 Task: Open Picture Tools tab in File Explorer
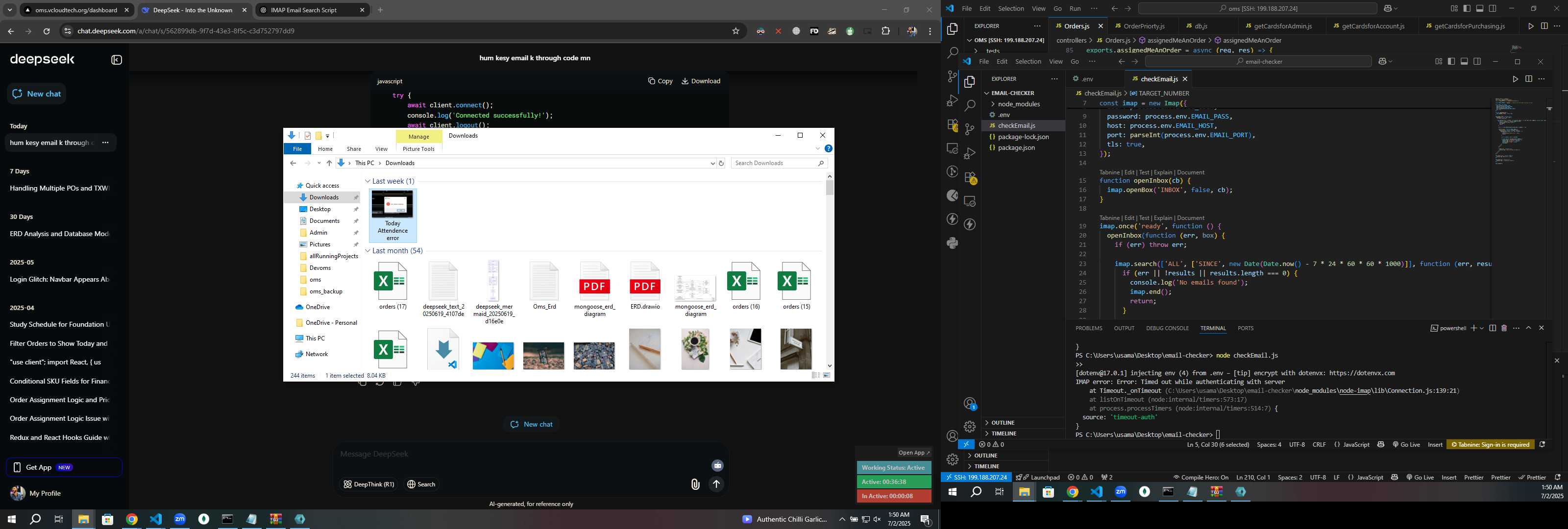pos(419,149)
